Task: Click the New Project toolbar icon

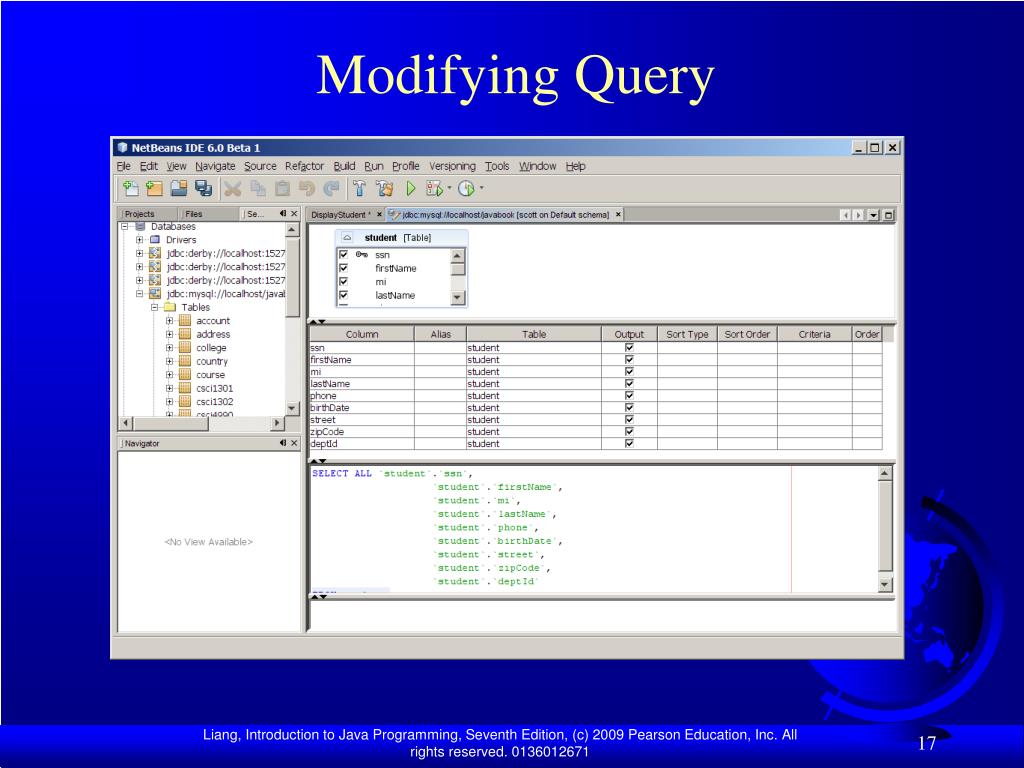Action: click(x=154, y=189)
